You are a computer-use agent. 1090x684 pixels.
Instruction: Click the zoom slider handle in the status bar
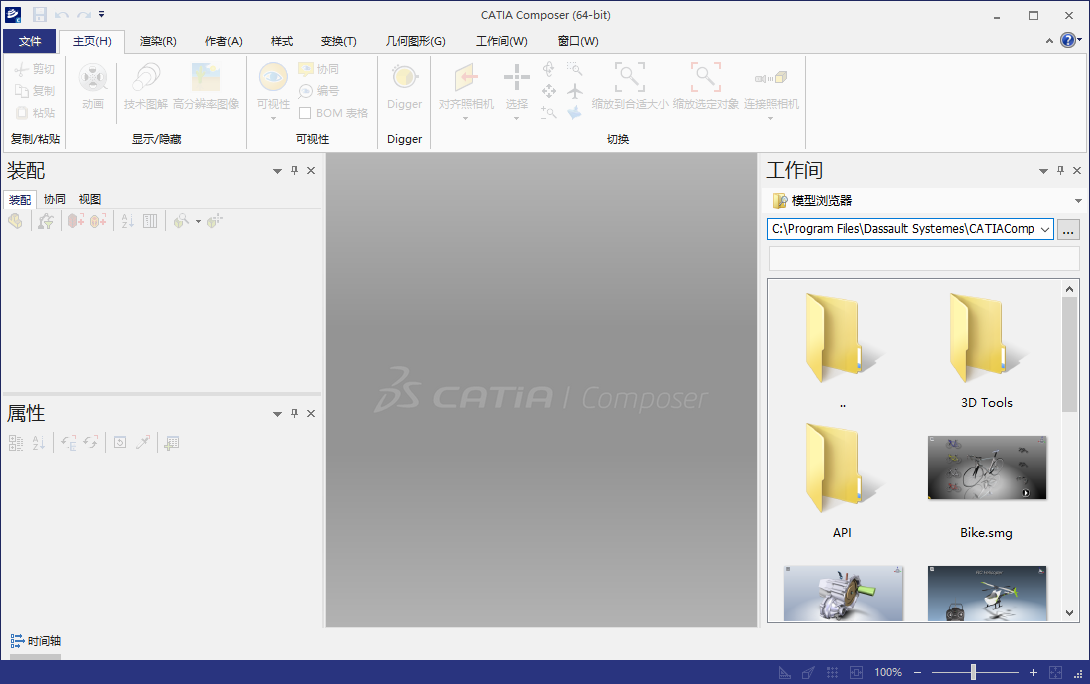click(x=973, y=671)
